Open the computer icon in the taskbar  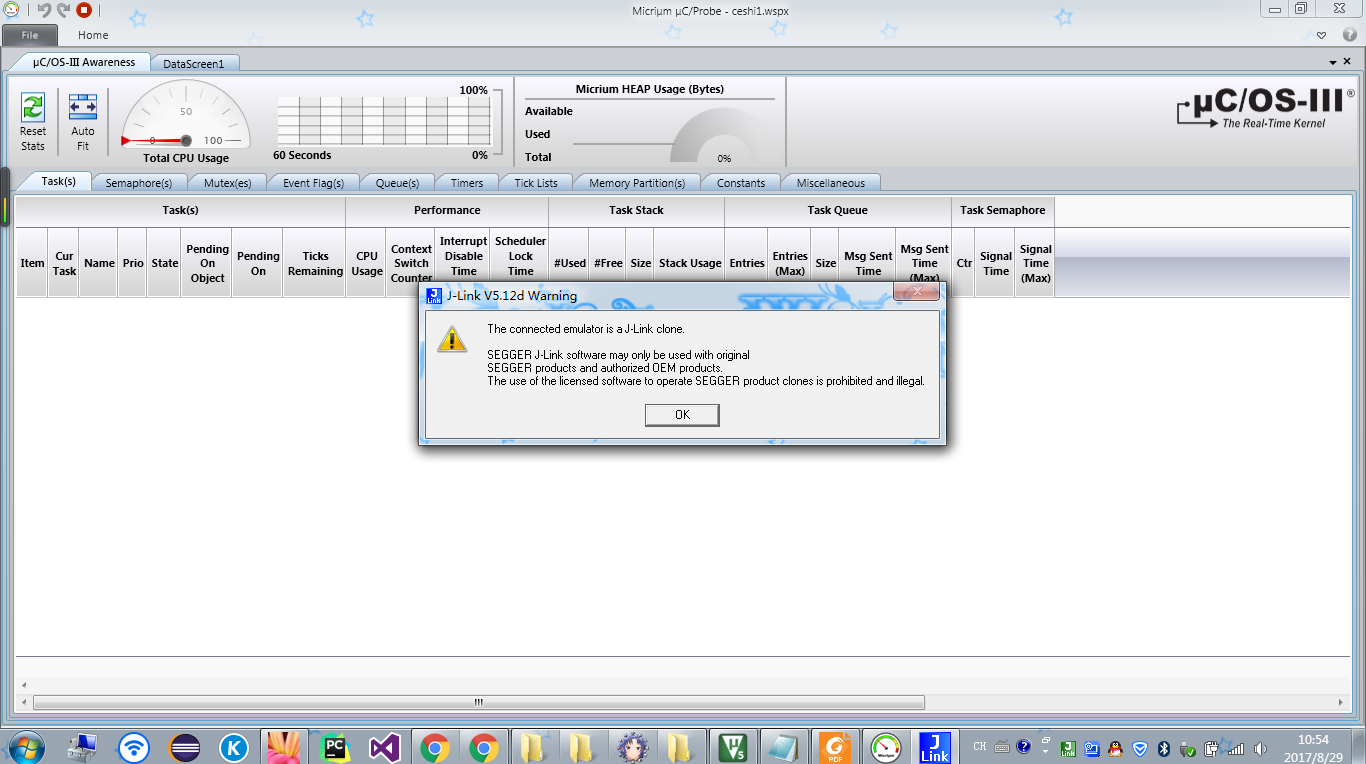[x=82, y=746]
